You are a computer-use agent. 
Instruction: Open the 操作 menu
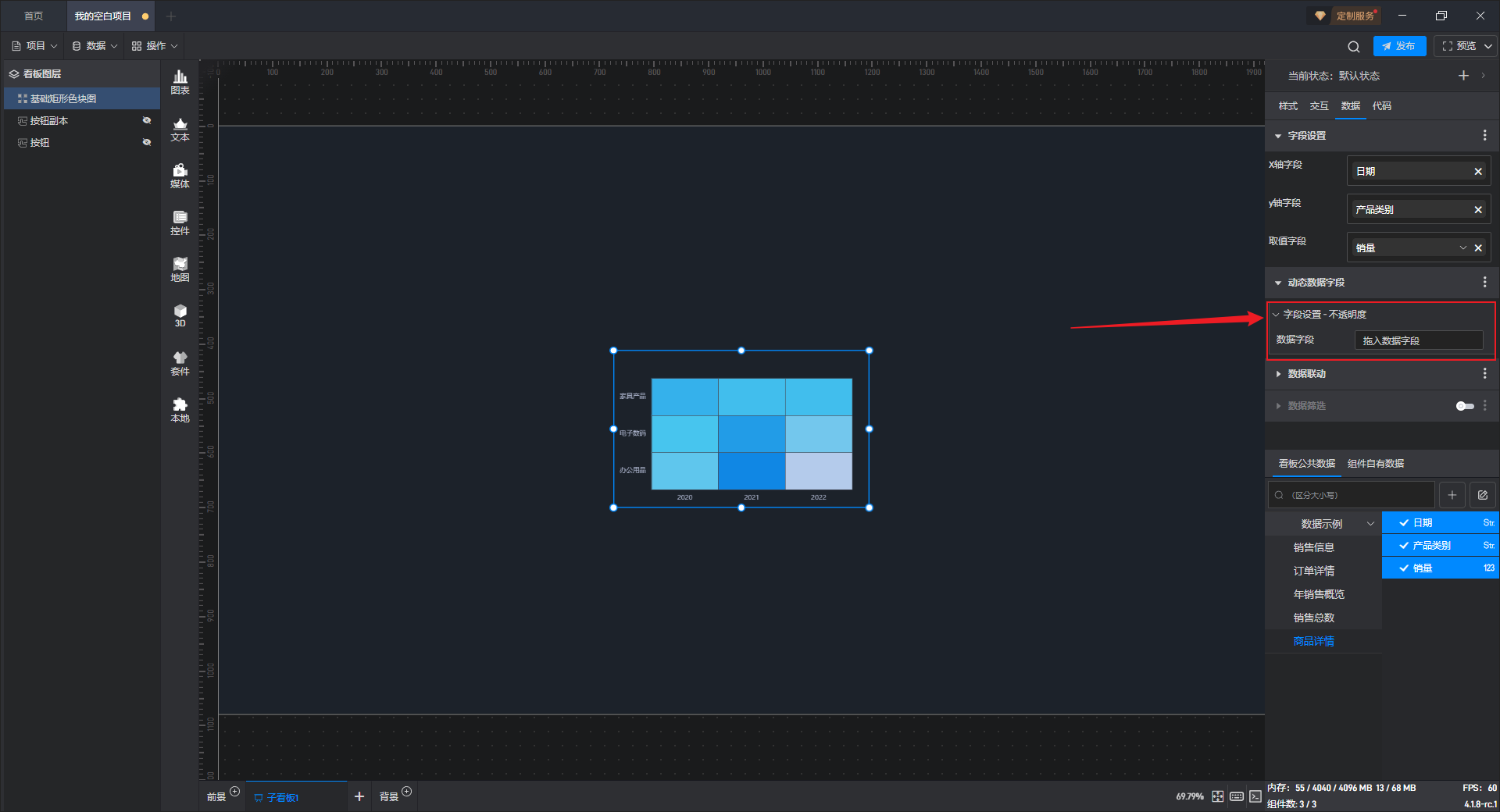155,46
